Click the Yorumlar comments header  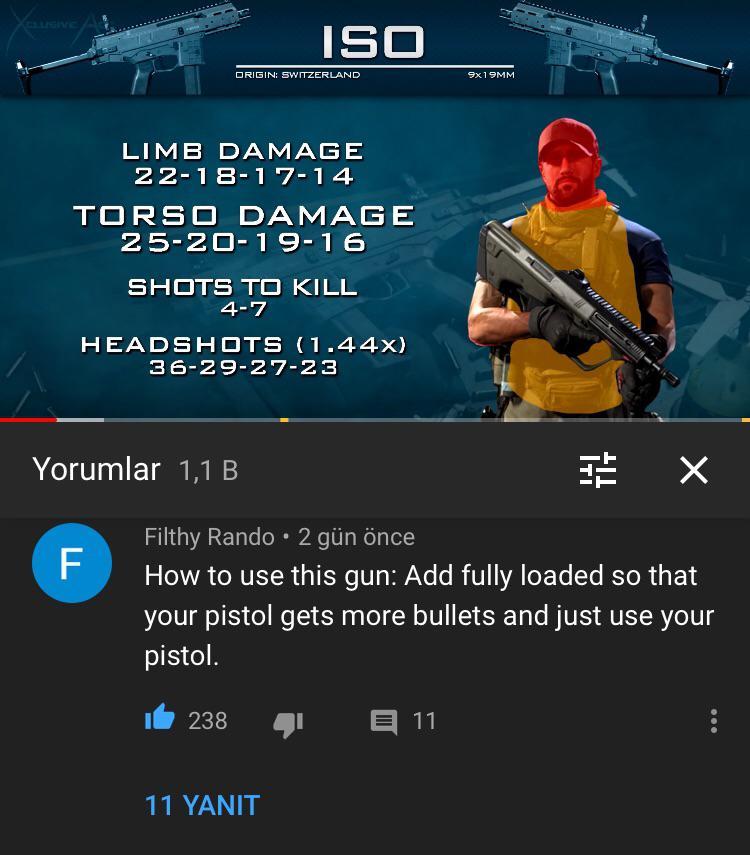(x=96, y=469)
